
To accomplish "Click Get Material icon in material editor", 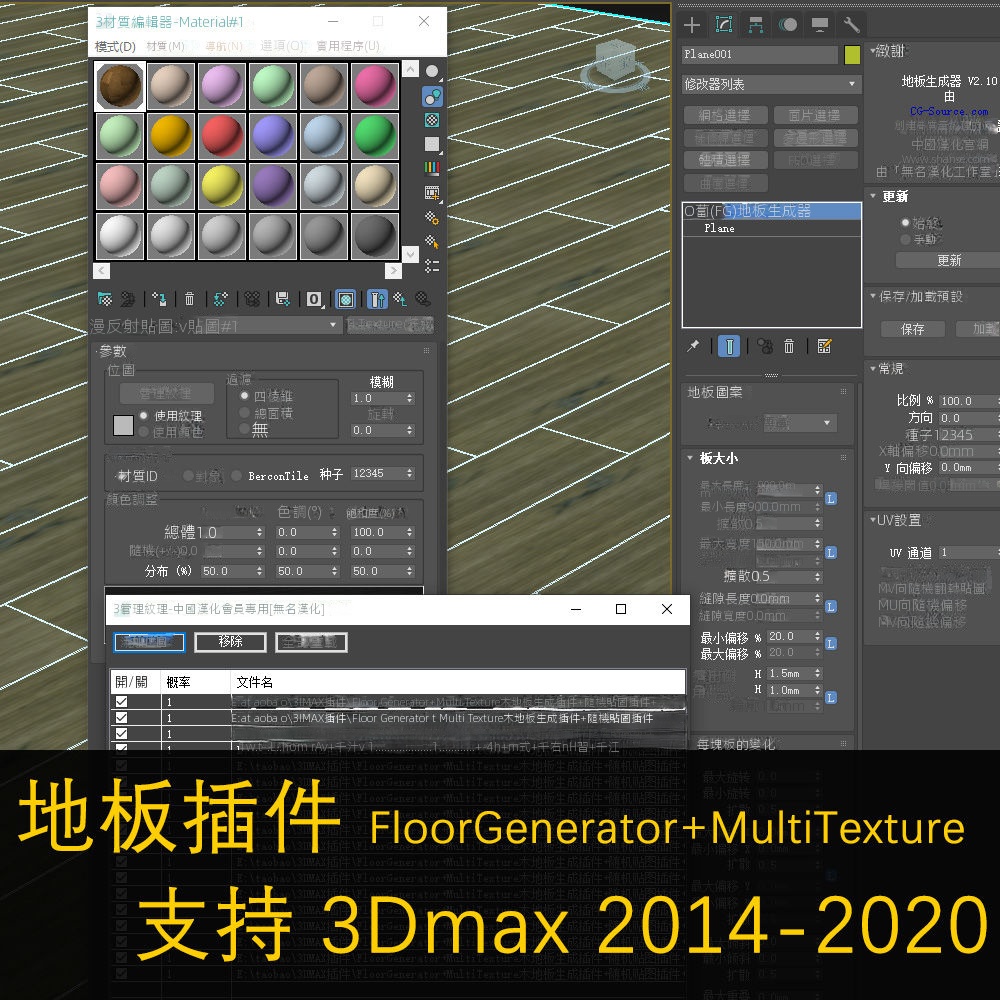I will [105, 298].
